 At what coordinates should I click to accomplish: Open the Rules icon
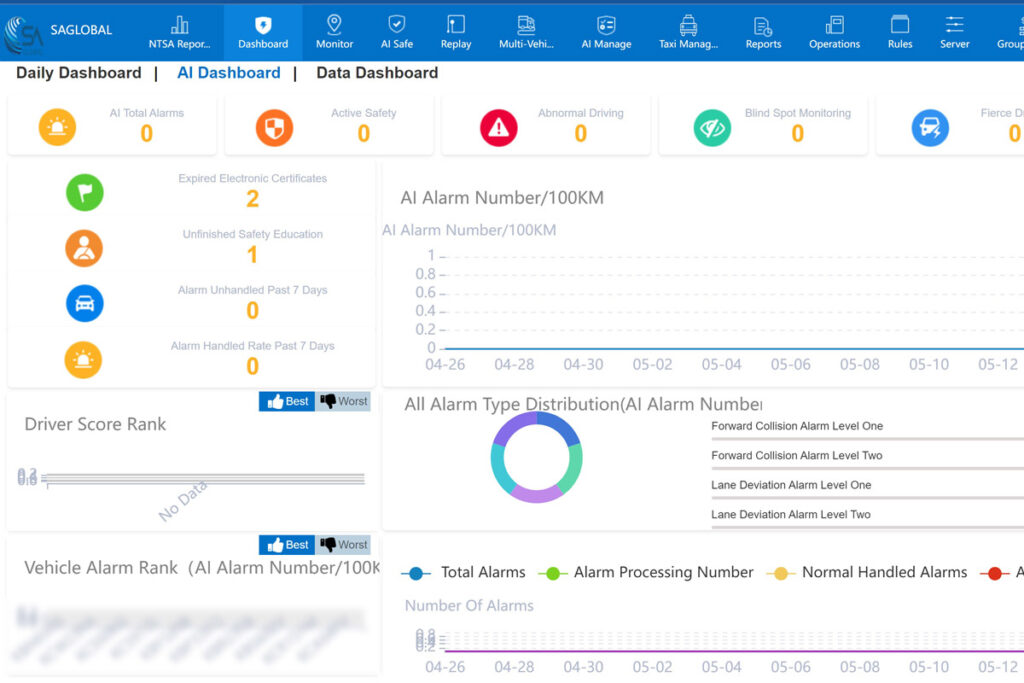900,25
